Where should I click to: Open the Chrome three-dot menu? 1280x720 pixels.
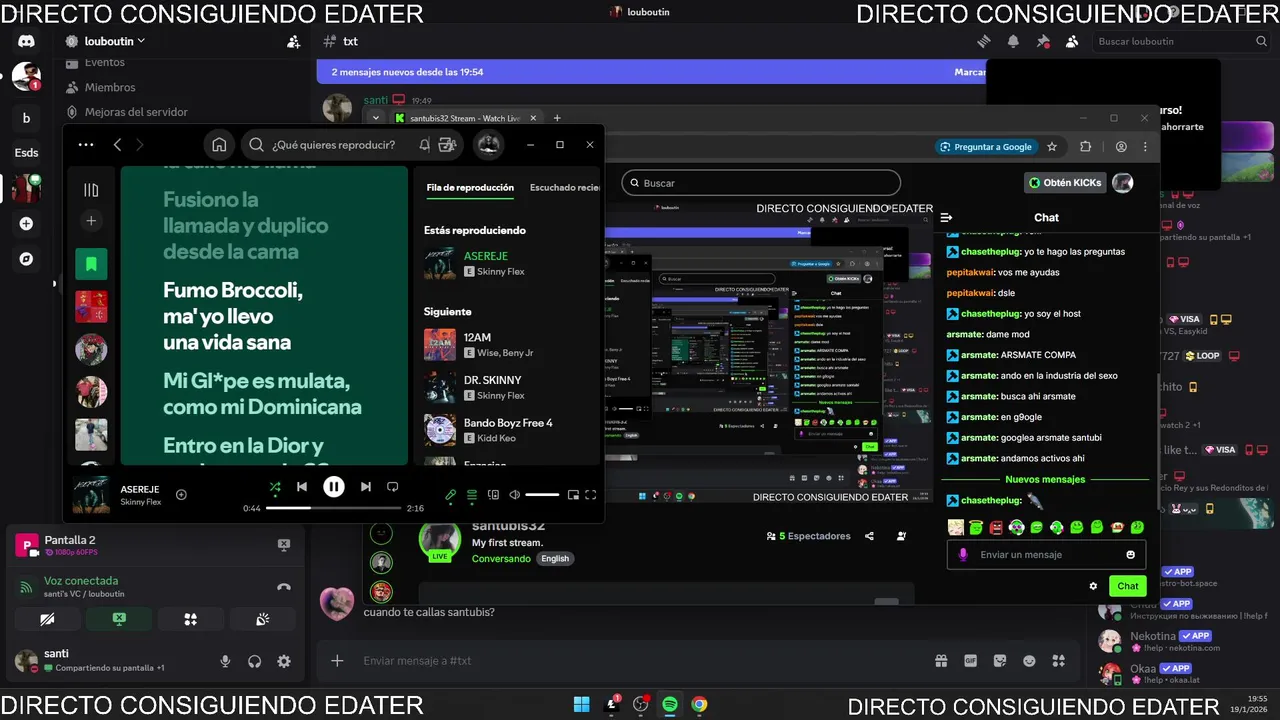tap(1145, 146)
